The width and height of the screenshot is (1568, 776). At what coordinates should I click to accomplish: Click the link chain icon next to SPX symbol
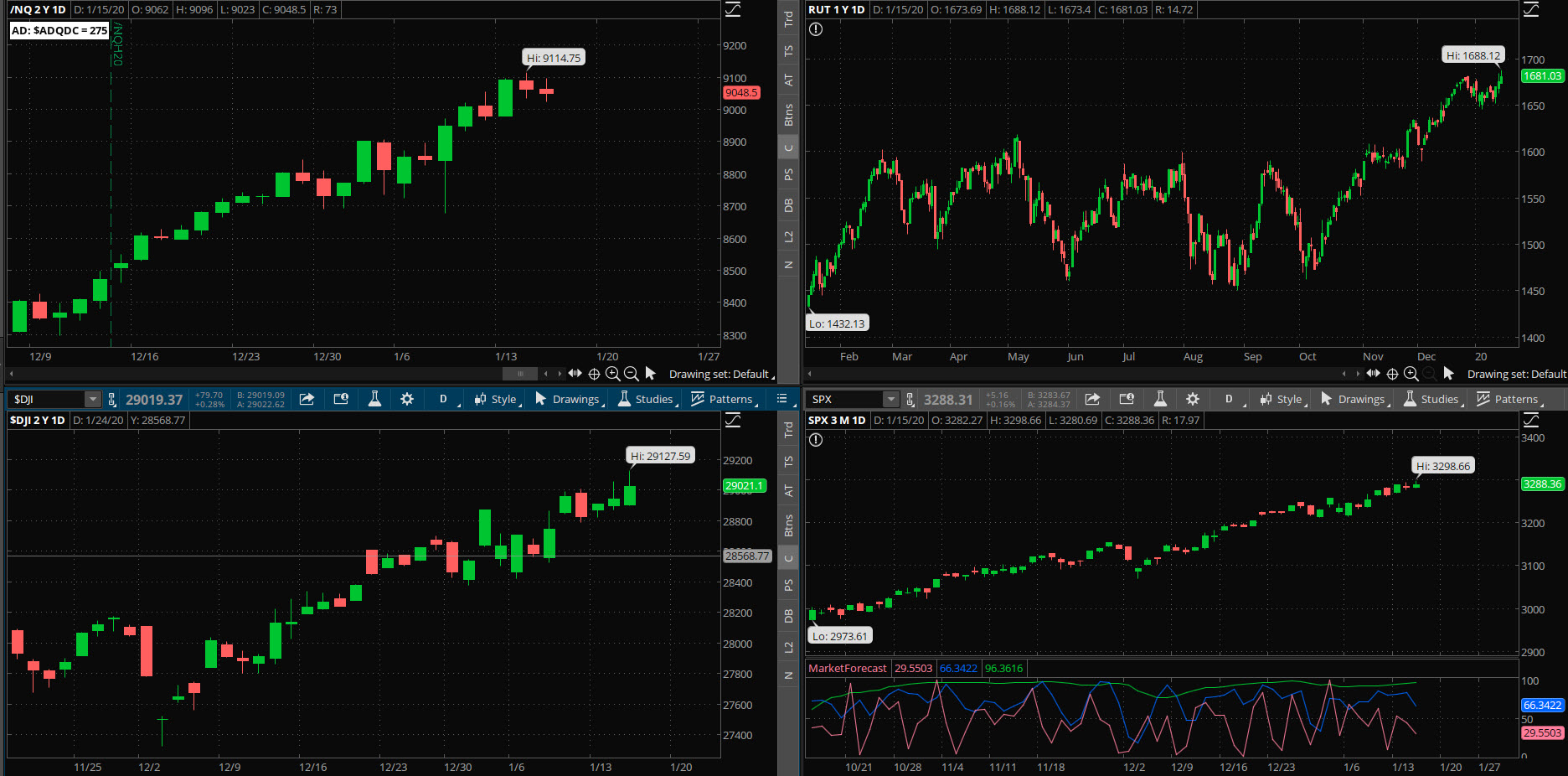[910, 400]
